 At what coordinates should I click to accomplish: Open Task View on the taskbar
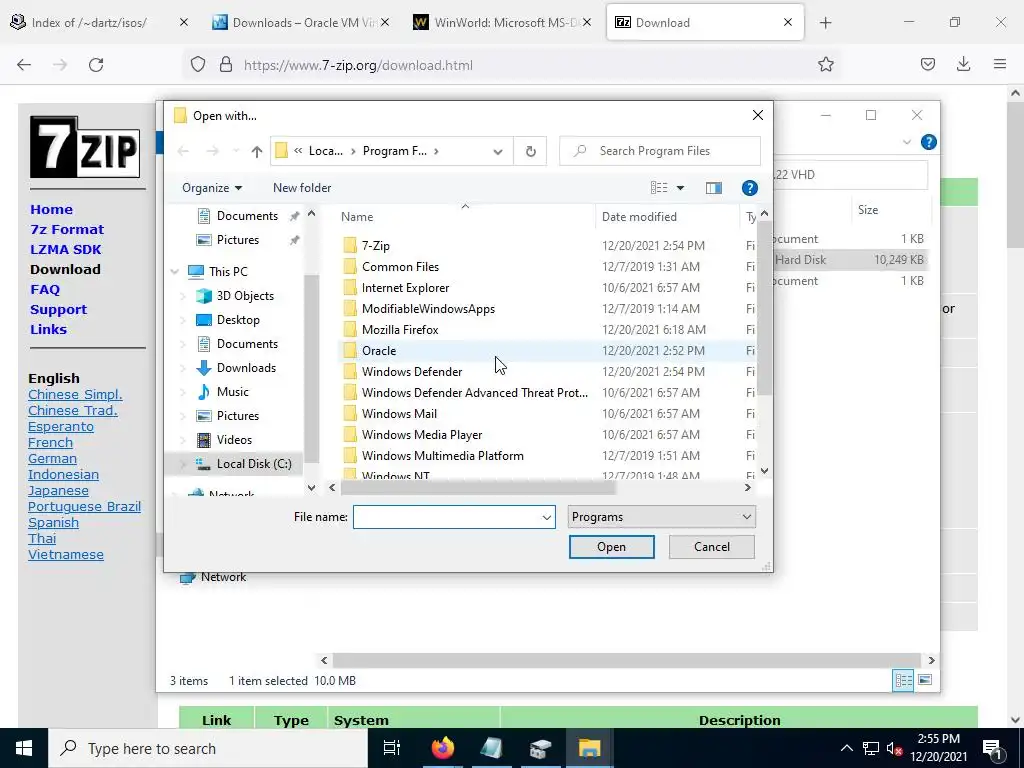point(392,748)
